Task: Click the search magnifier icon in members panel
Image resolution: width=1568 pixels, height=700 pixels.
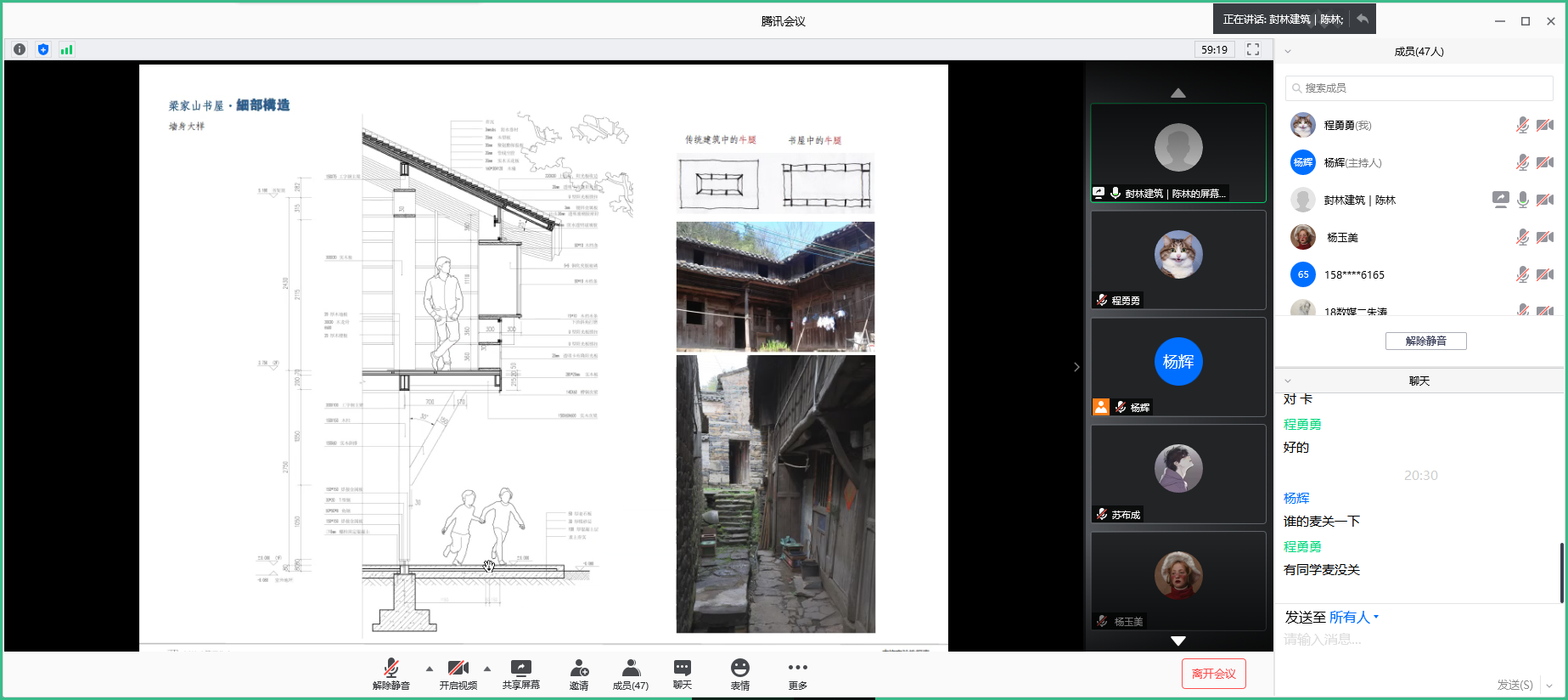Action: 1296,88
